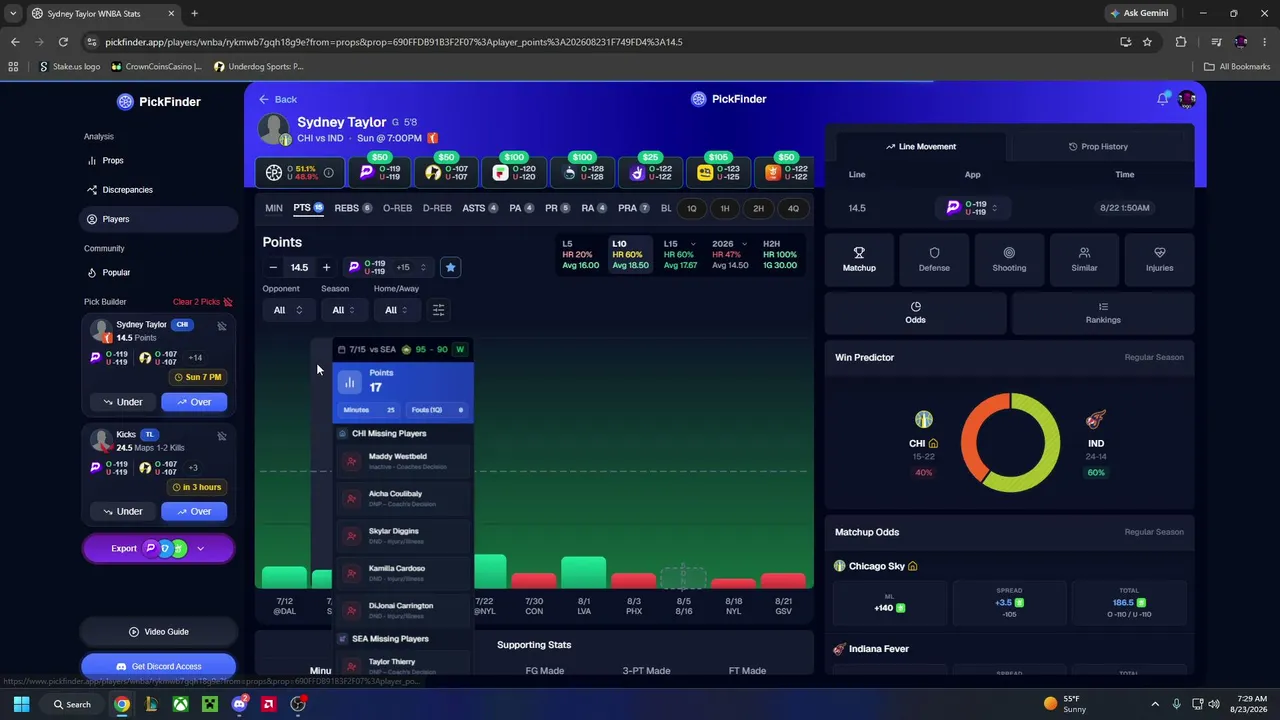Increase the points line with the plus button

click(326, 267)
